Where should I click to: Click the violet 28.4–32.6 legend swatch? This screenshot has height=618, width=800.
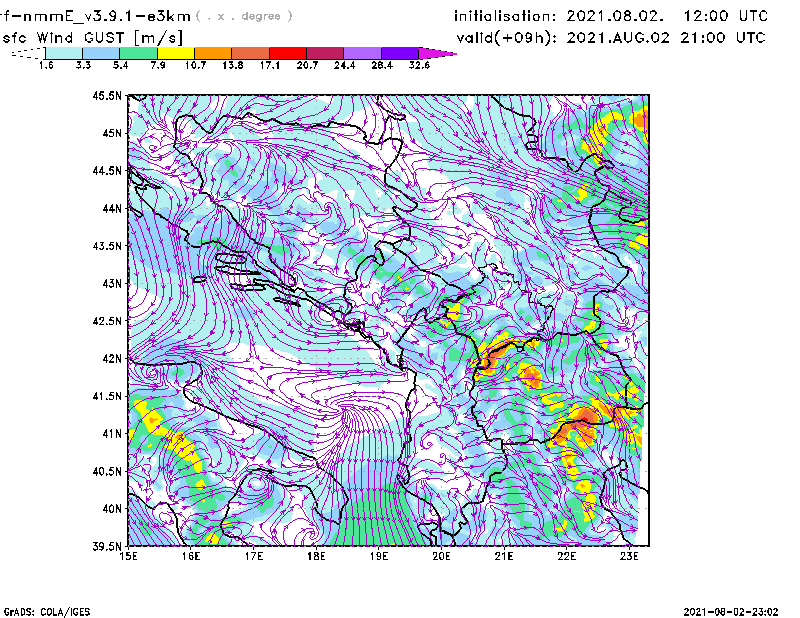pos(400,53)
